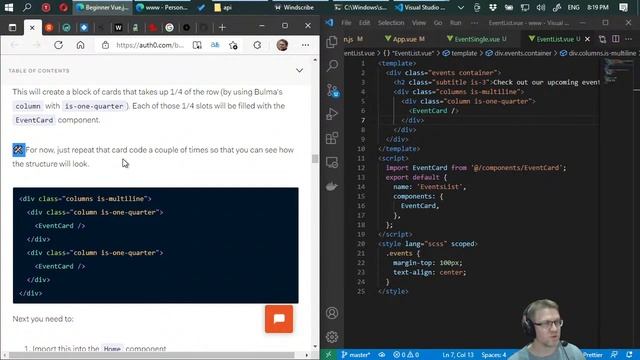Click the import EventCard line in editor
Screen dimensions: 640x360
[476, 168]
